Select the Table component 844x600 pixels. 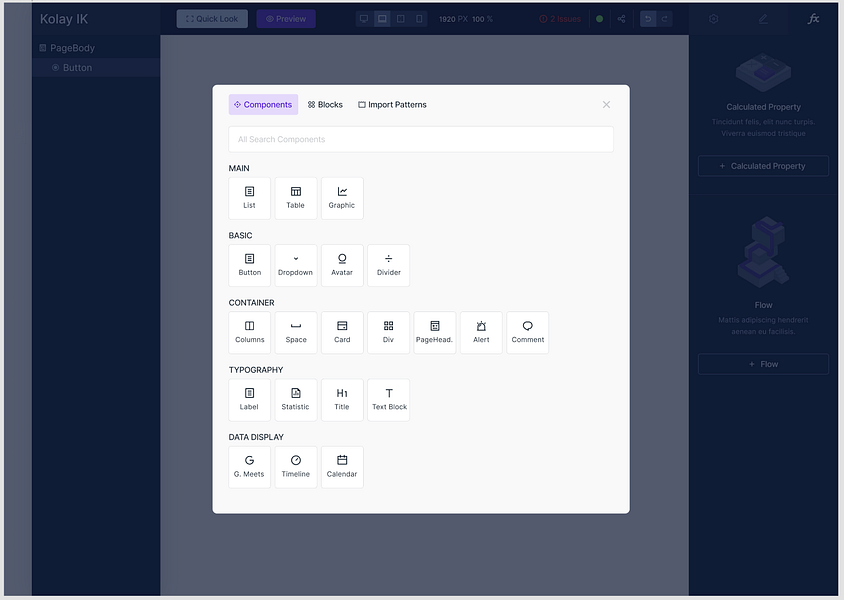tap(295, 197)
